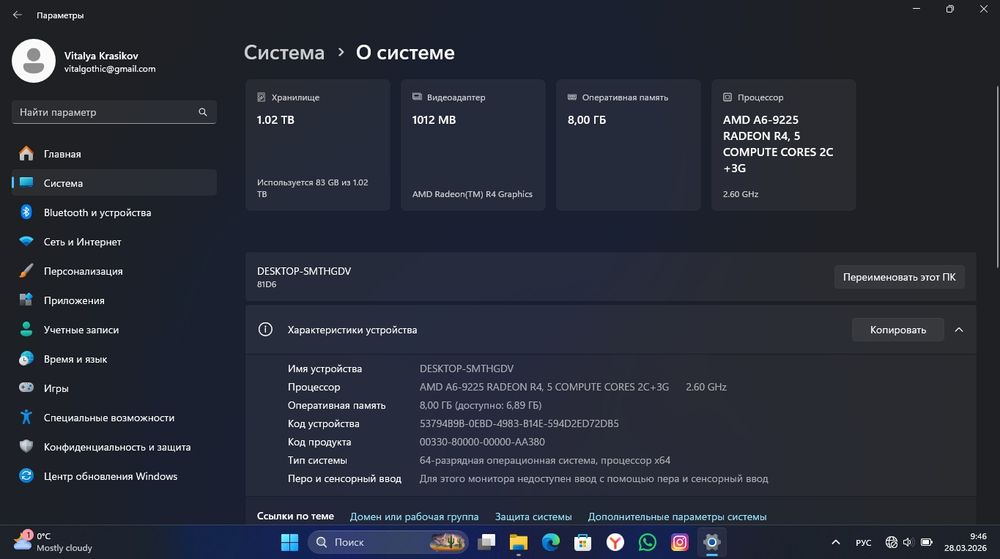Open Task View from the taskbar

487,542
